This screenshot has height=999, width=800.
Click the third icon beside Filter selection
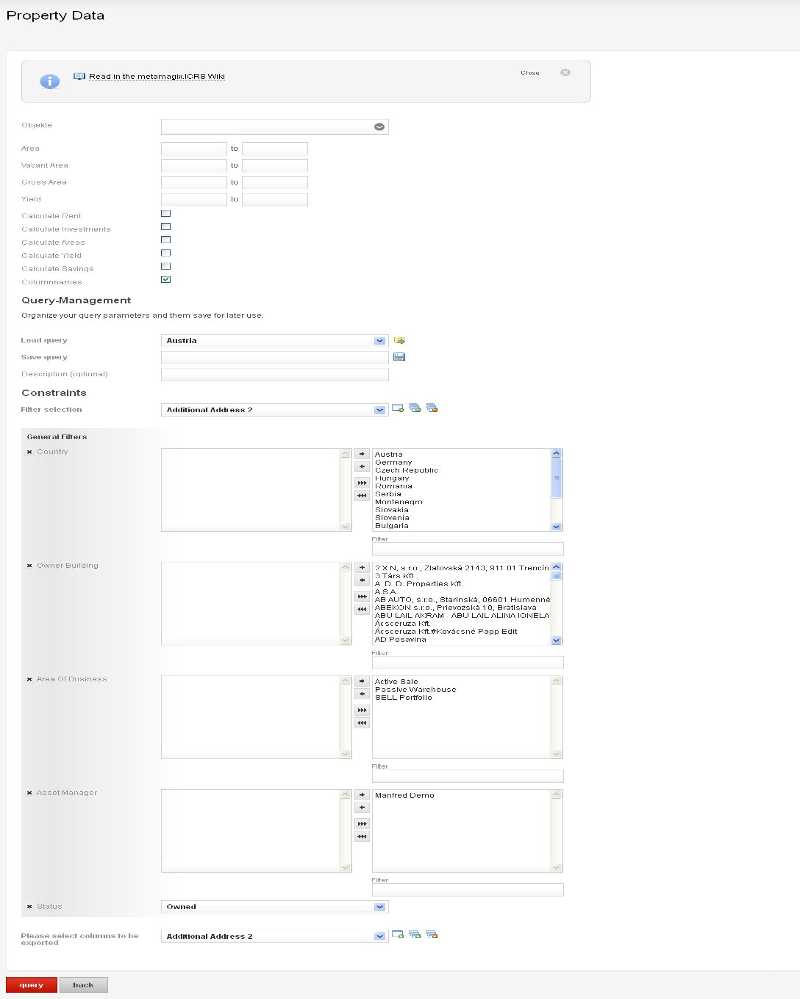coord(432,408)
